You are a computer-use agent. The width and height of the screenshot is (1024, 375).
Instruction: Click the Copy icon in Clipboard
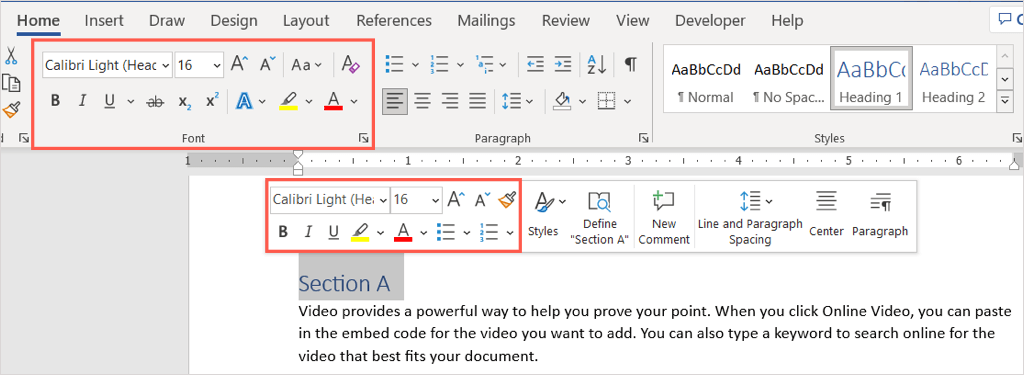11,82
